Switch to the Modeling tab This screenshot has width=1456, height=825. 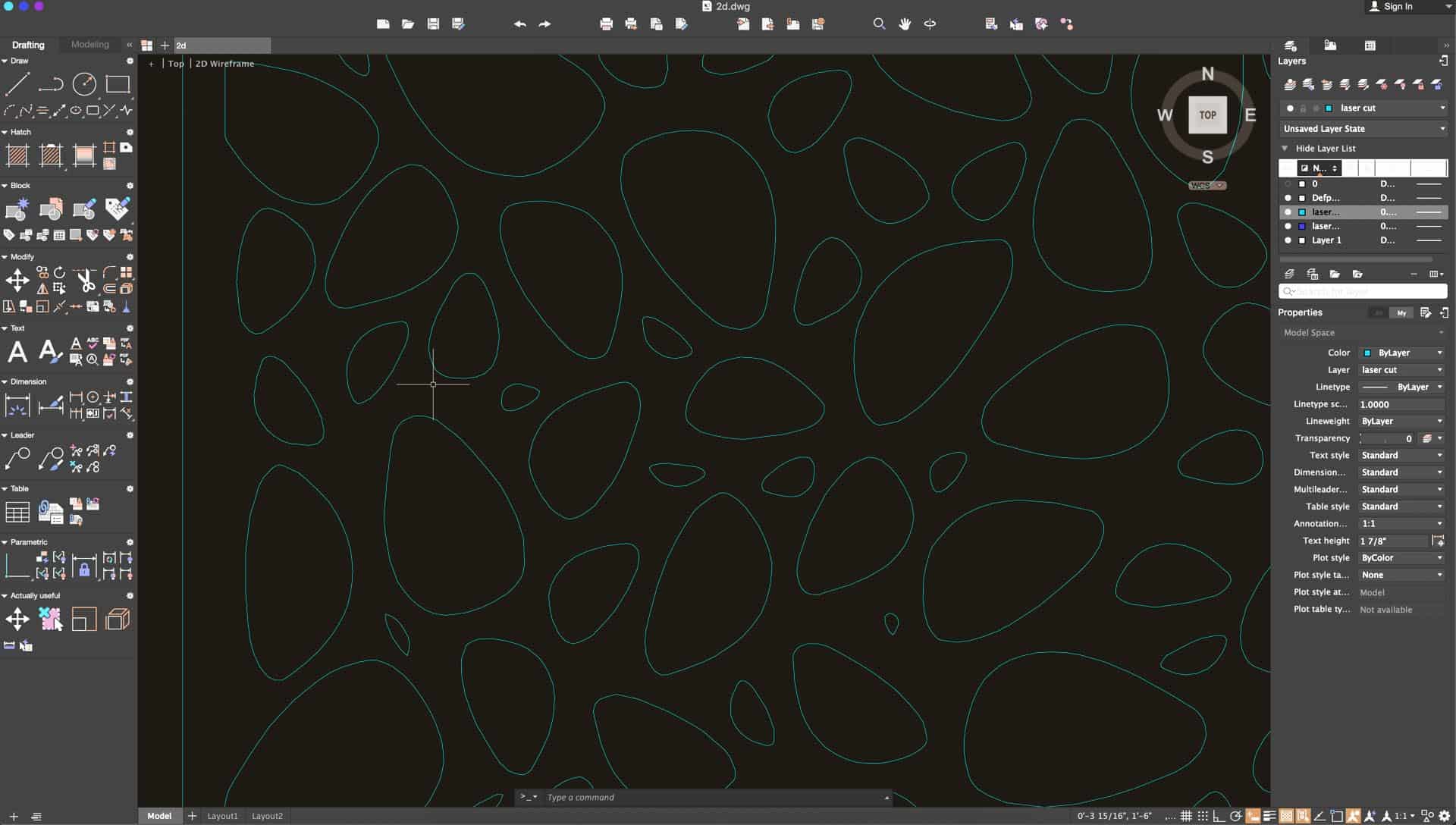pos(89,45)
